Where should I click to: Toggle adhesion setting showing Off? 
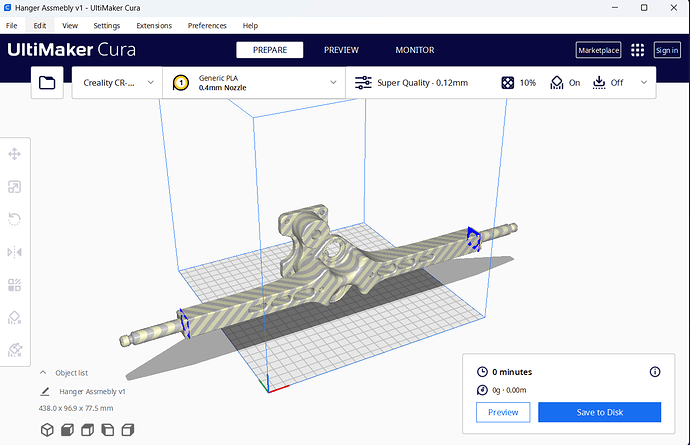[608, 83]
